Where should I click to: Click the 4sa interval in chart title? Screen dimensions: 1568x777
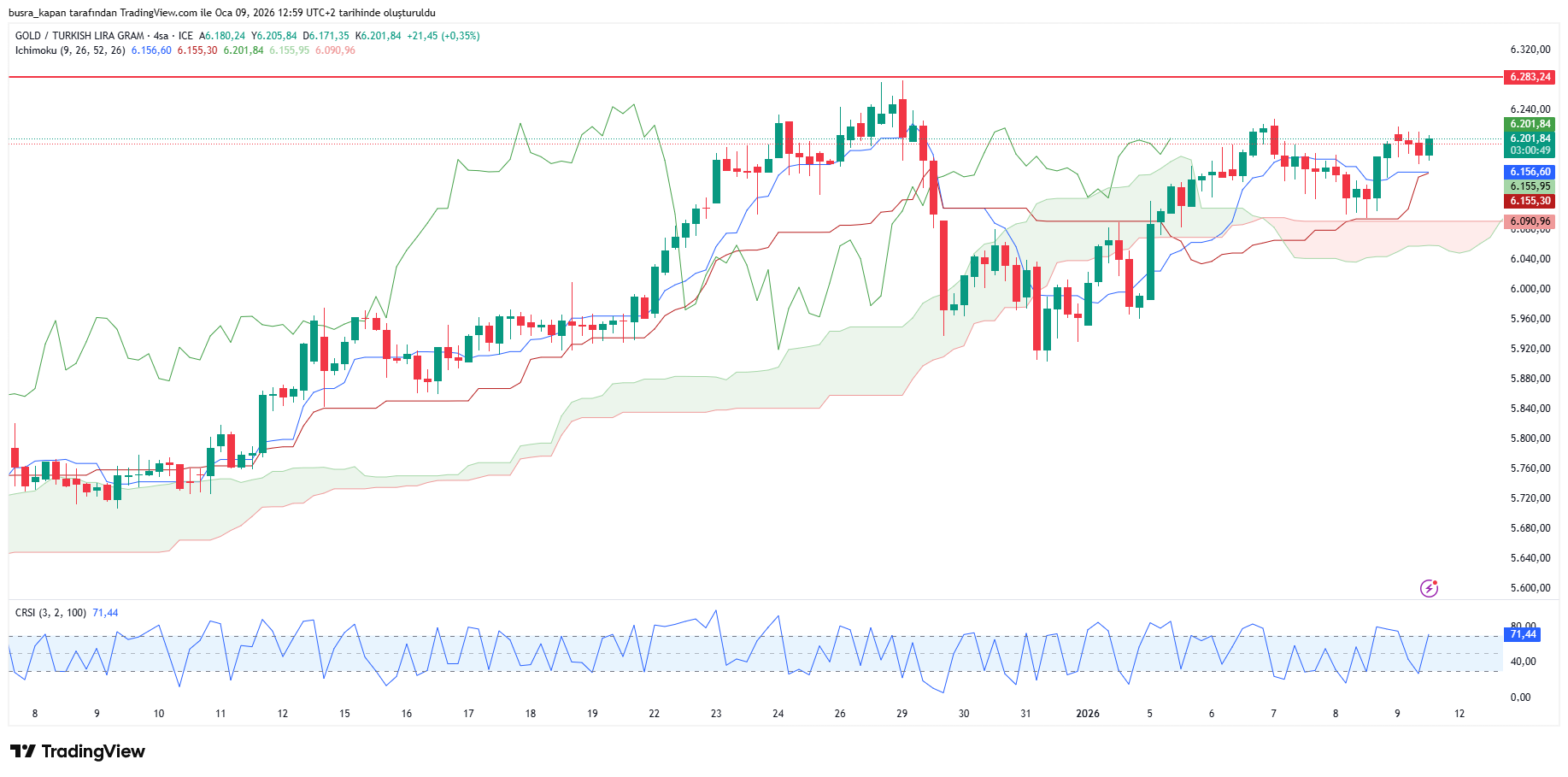tap(161, 36)
